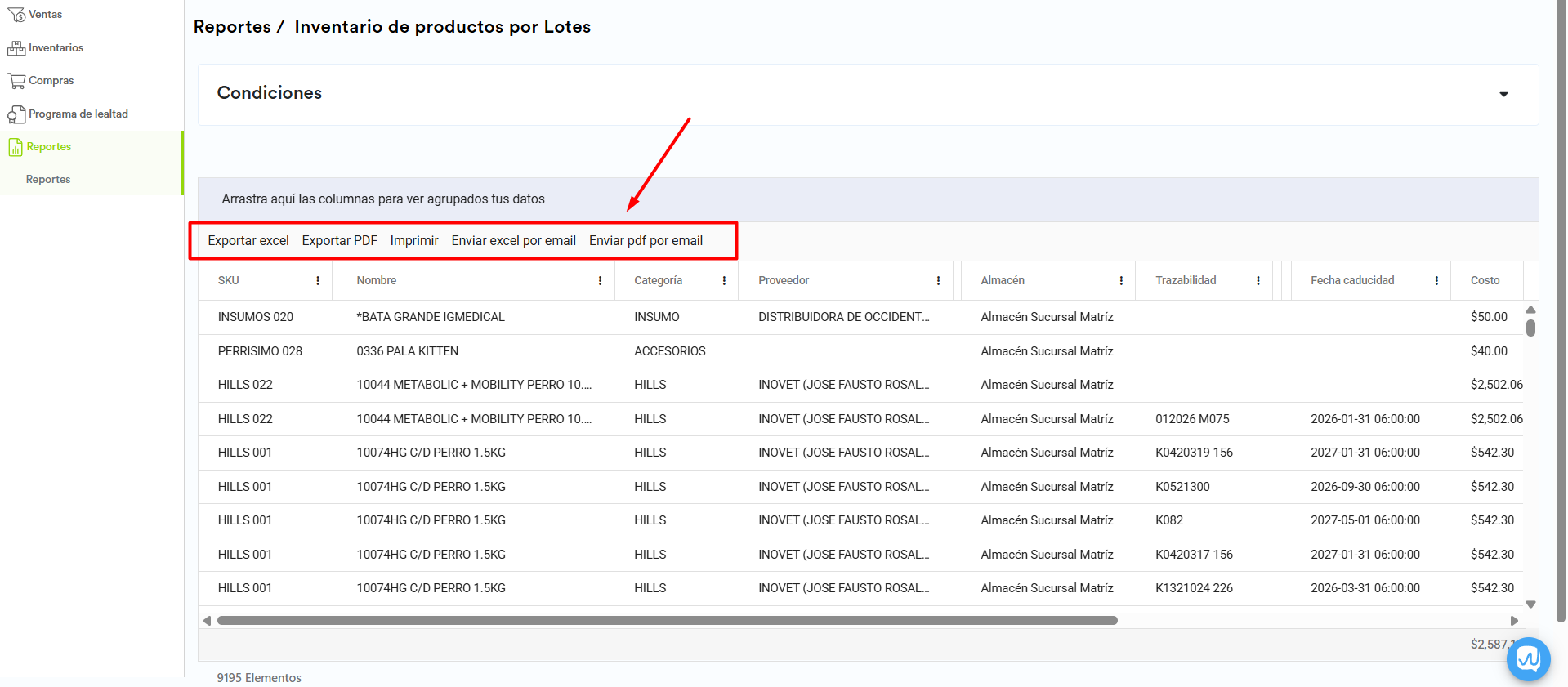The image size is (1568, 687).
Task: Click the INSUMOS 020 SKU cell
Action: [x=255, y=317]
